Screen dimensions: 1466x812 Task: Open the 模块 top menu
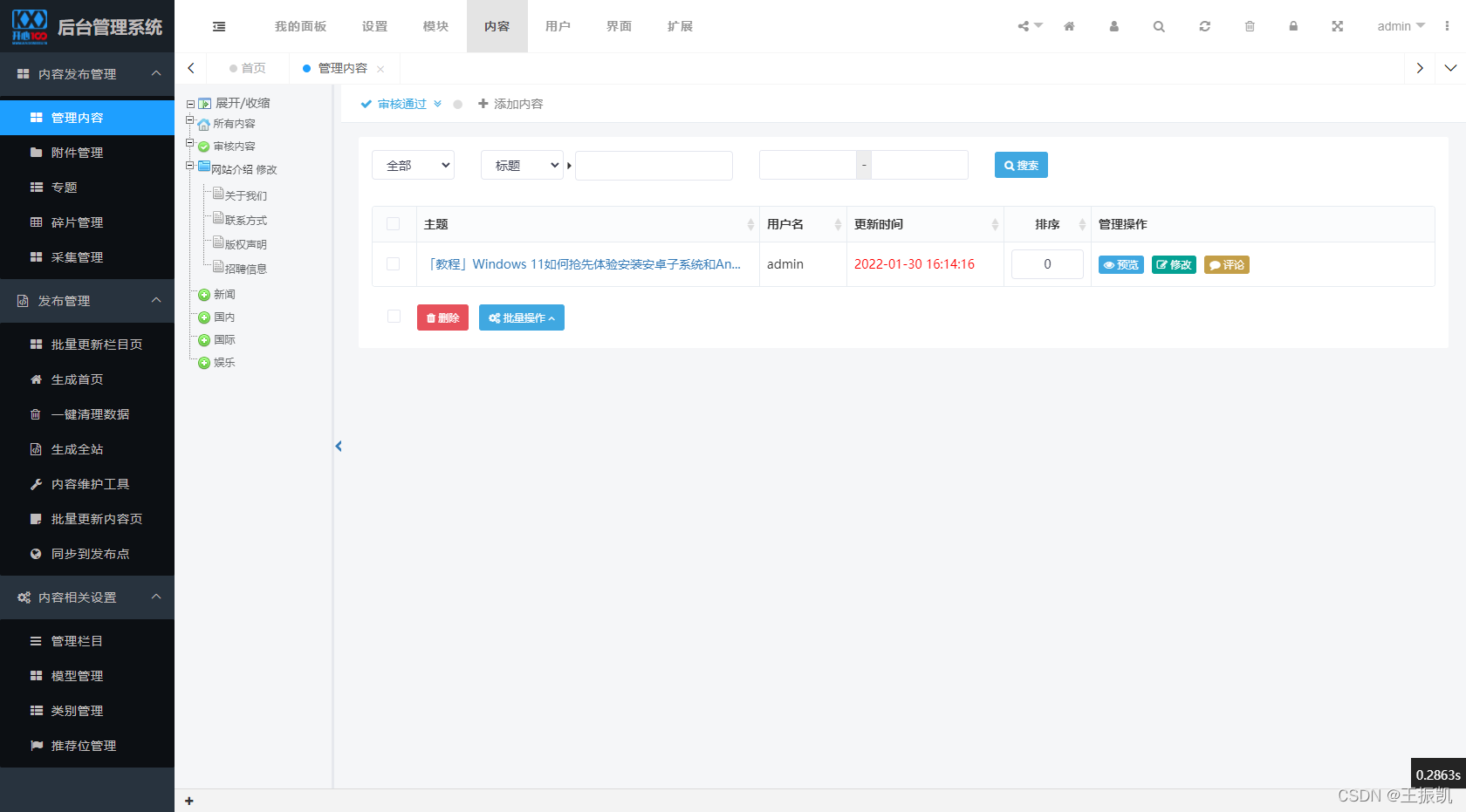click(x=435, y=26)
